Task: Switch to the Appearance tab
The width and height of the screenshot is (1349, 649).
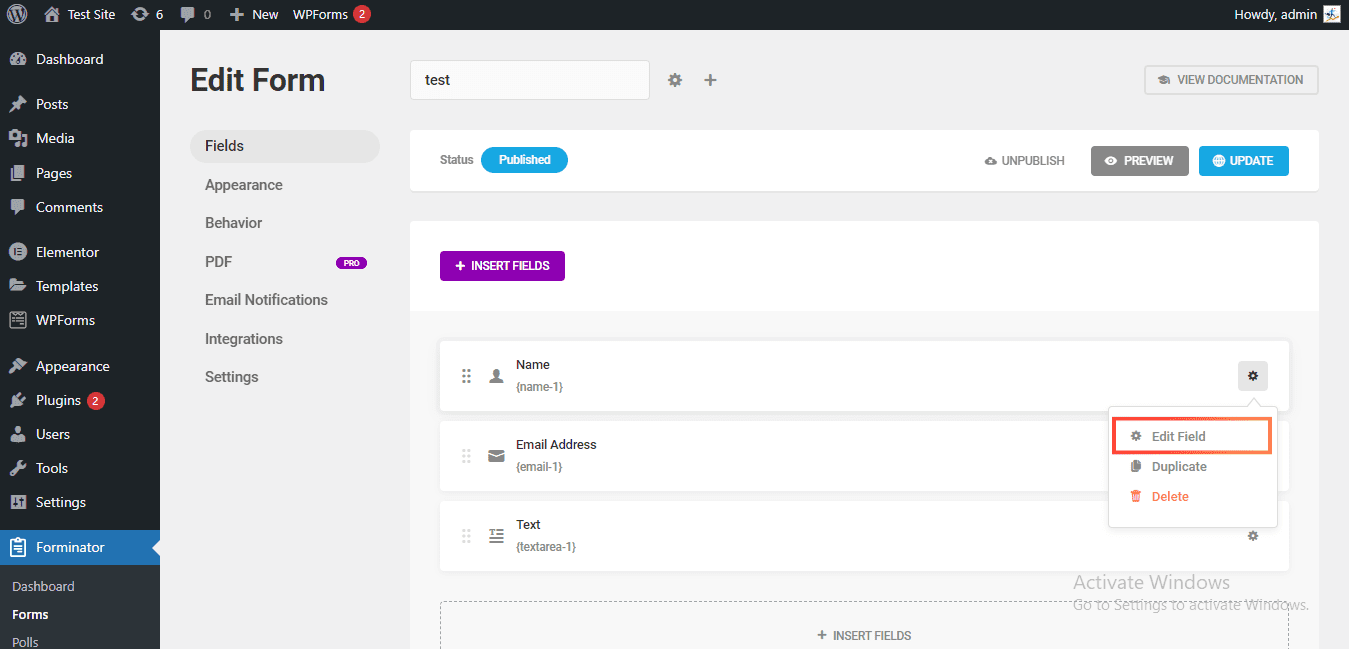Action: pos(243,184)
